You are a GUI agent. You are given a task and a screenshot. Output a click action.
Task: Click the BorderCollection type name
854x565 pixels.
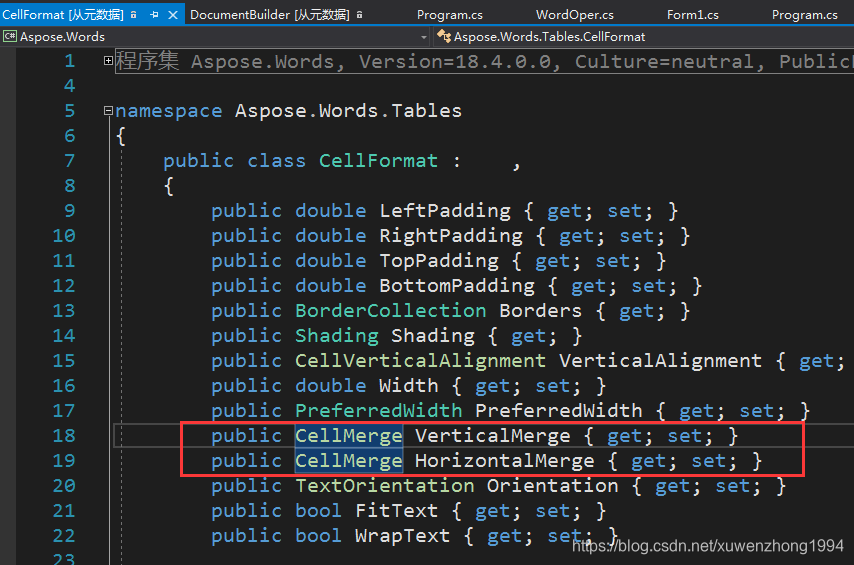(x=391, y=311)
